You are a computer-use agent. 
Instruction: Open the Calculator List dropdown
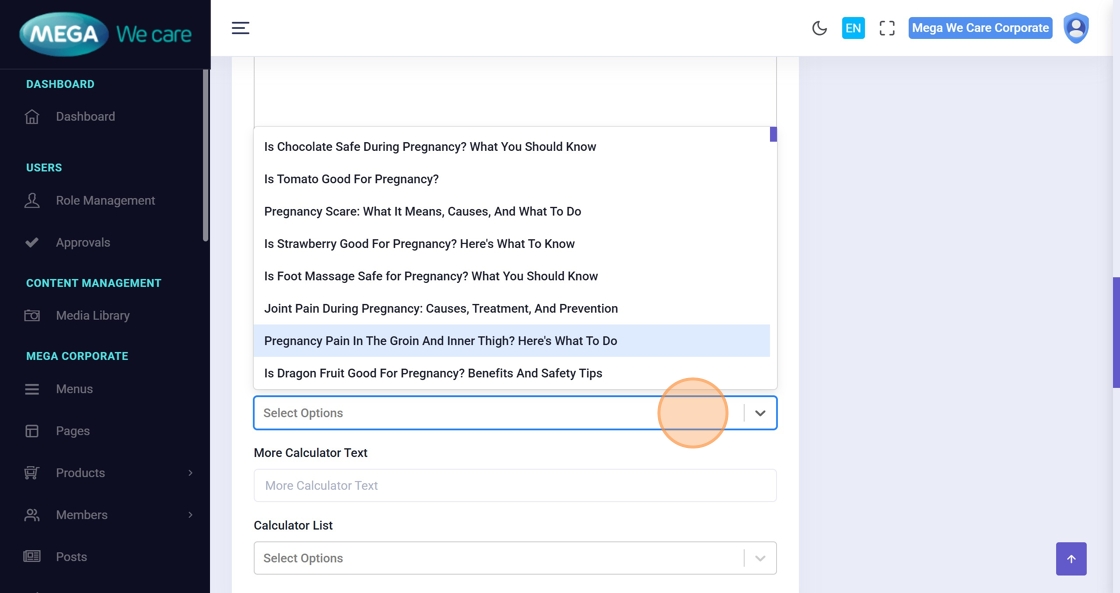point(514,558)
